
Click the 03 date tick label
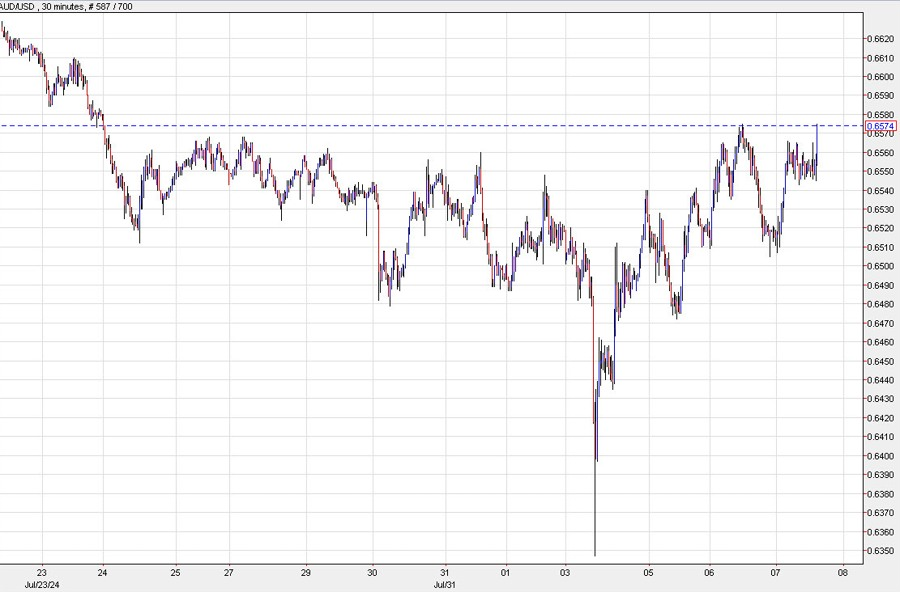pos(565,572)
